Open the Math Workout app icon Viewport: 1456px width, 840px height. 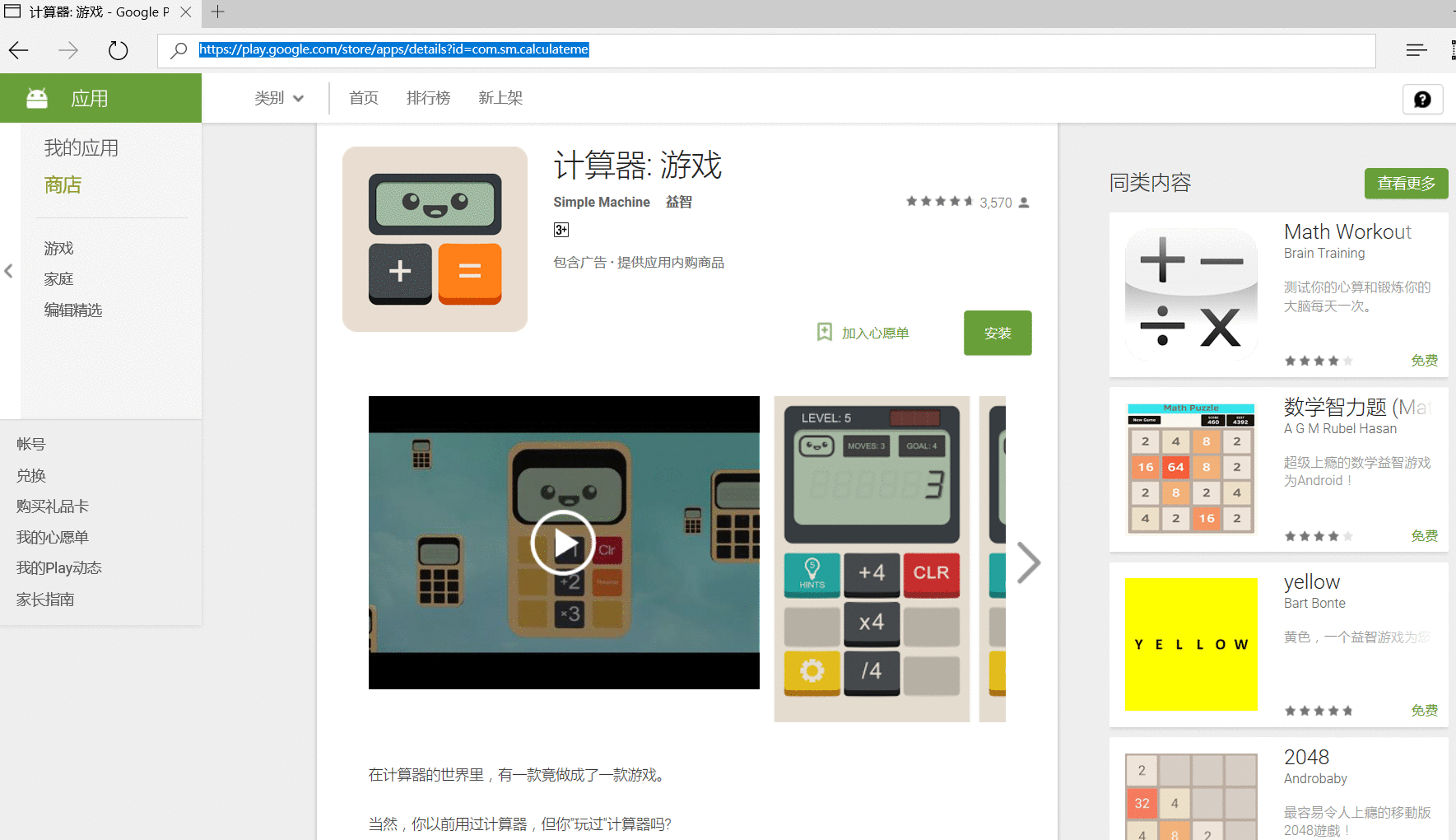pyautogui.click(x=1191, y=295)
